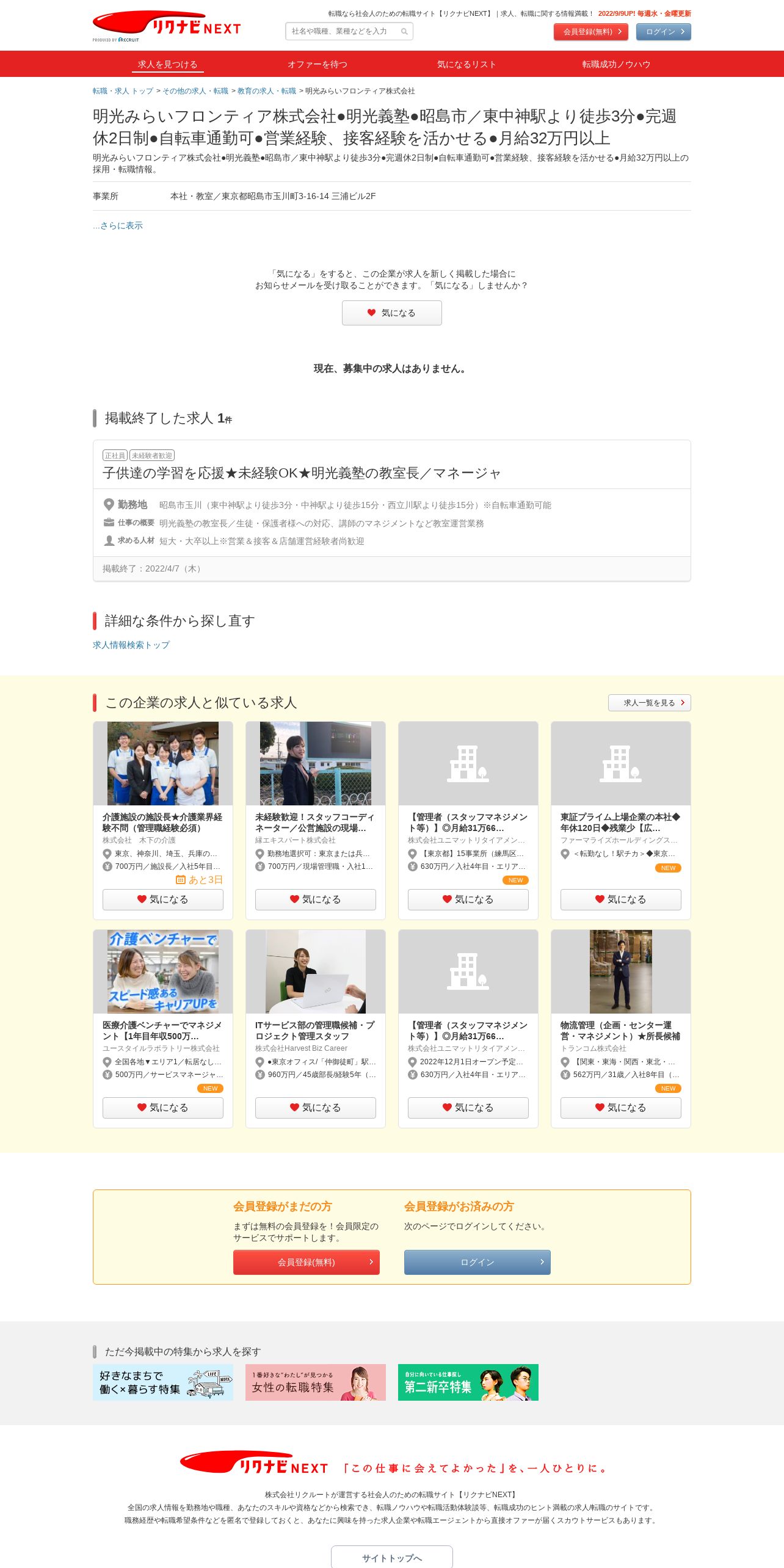The image size is (784, 1568).
Task: Open the 介護ベンチャーで card image
Action: pos(163,971)
